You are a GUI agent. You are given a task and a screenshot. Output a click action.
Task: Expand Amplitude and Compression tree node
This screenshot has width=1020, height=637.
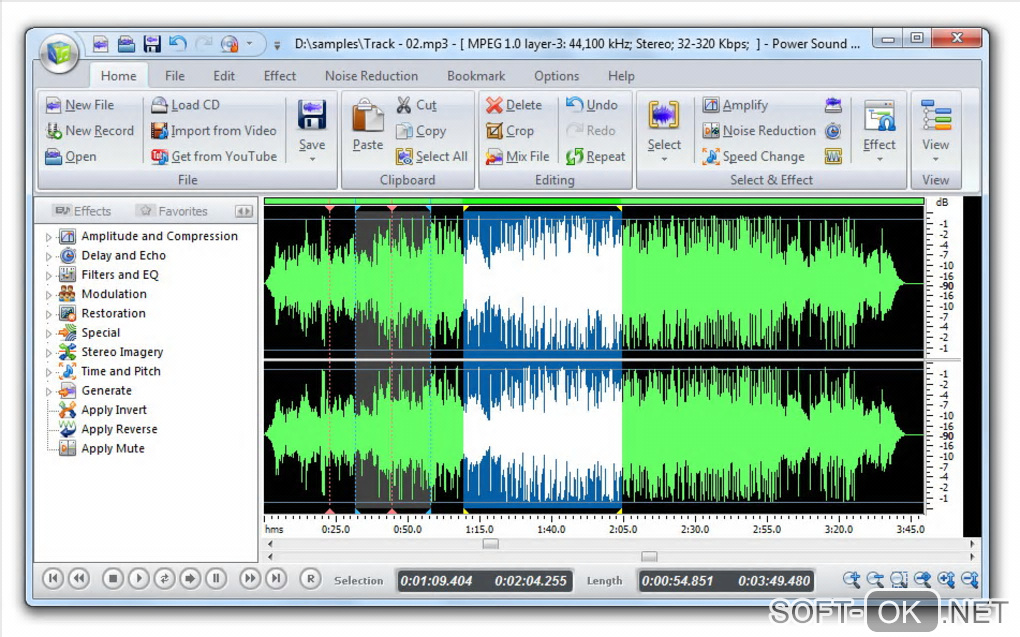(48, 237)
